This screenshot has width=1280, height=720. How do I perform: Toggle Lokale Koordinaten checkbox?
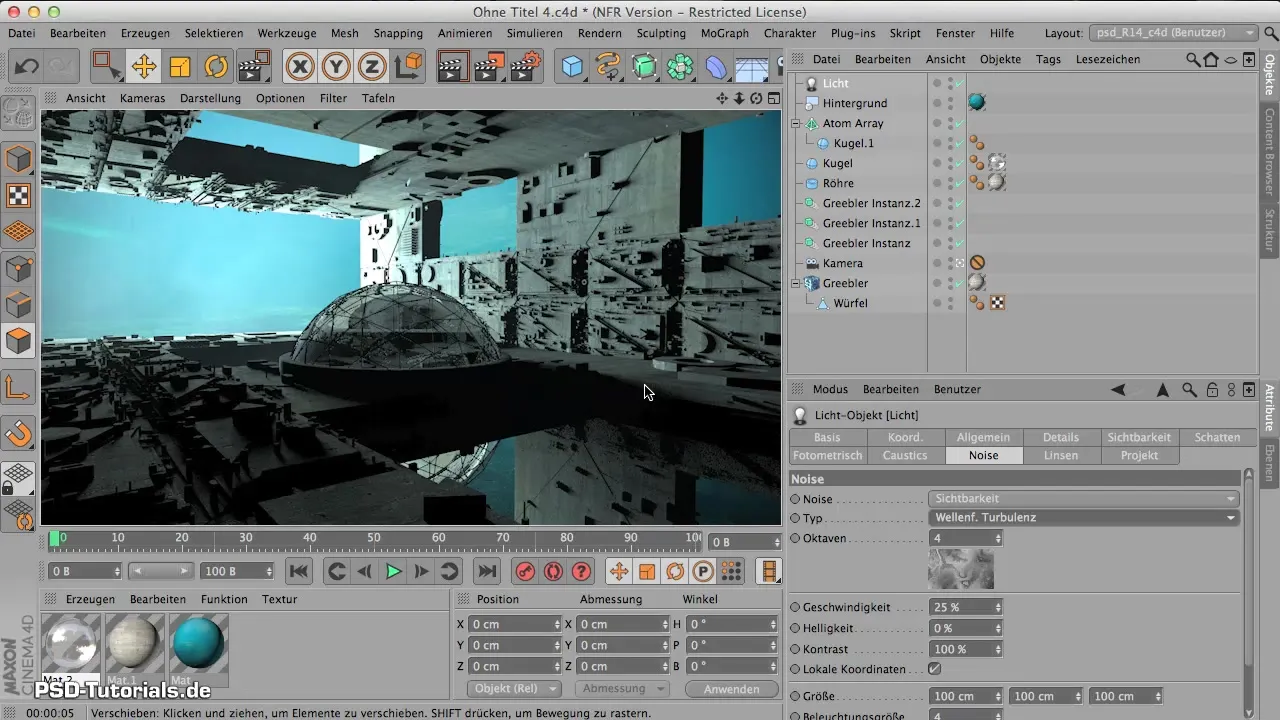935,669
